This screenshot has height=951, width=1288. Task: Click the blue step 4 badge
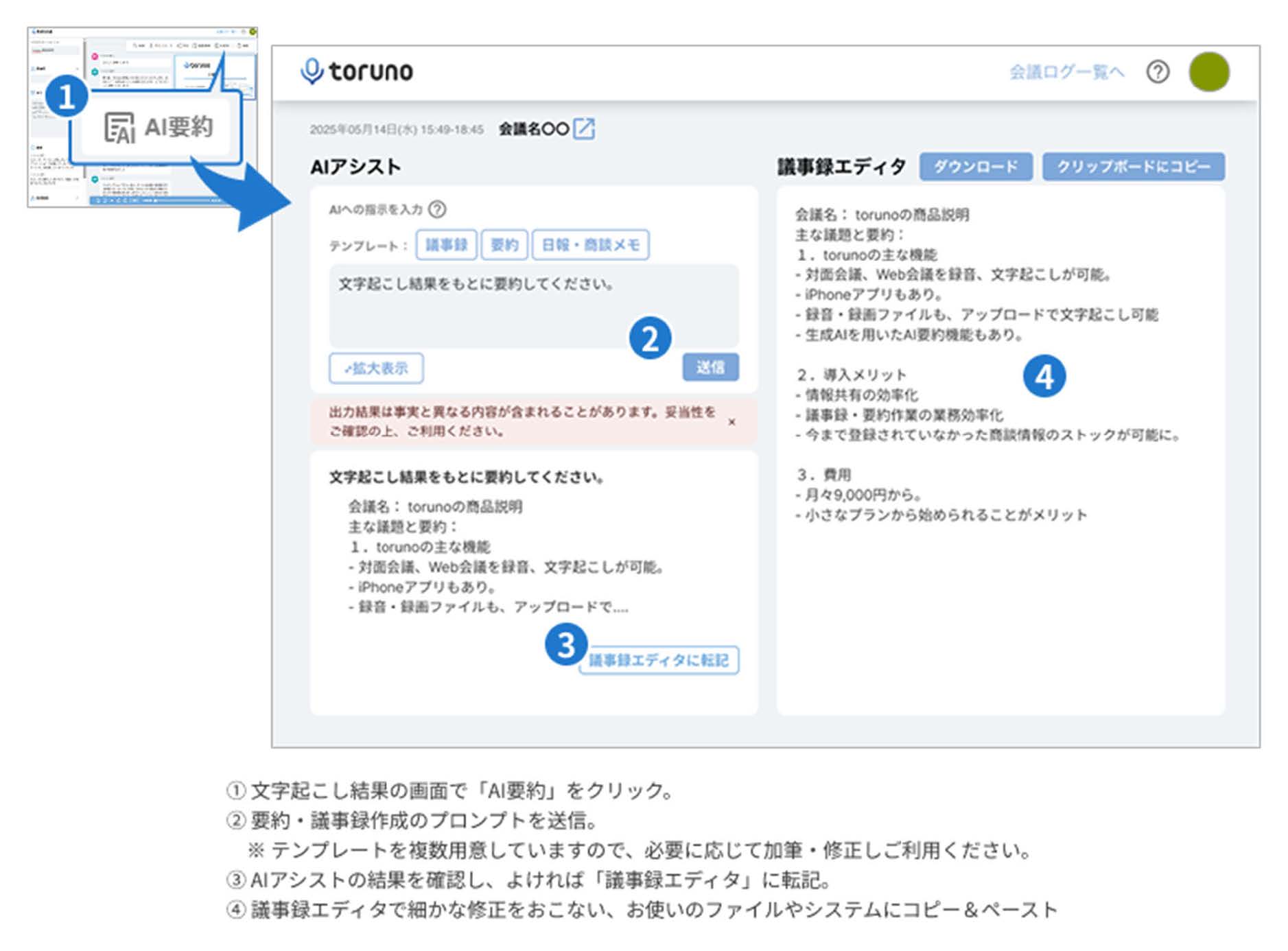[x=1044, y=376]
